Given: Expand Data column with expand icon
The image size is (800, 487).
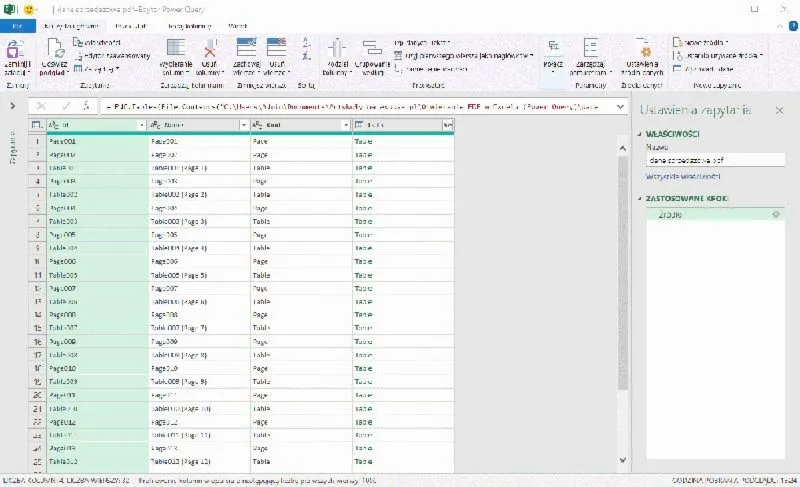Looking at the screenshot, I should point(447,125).
